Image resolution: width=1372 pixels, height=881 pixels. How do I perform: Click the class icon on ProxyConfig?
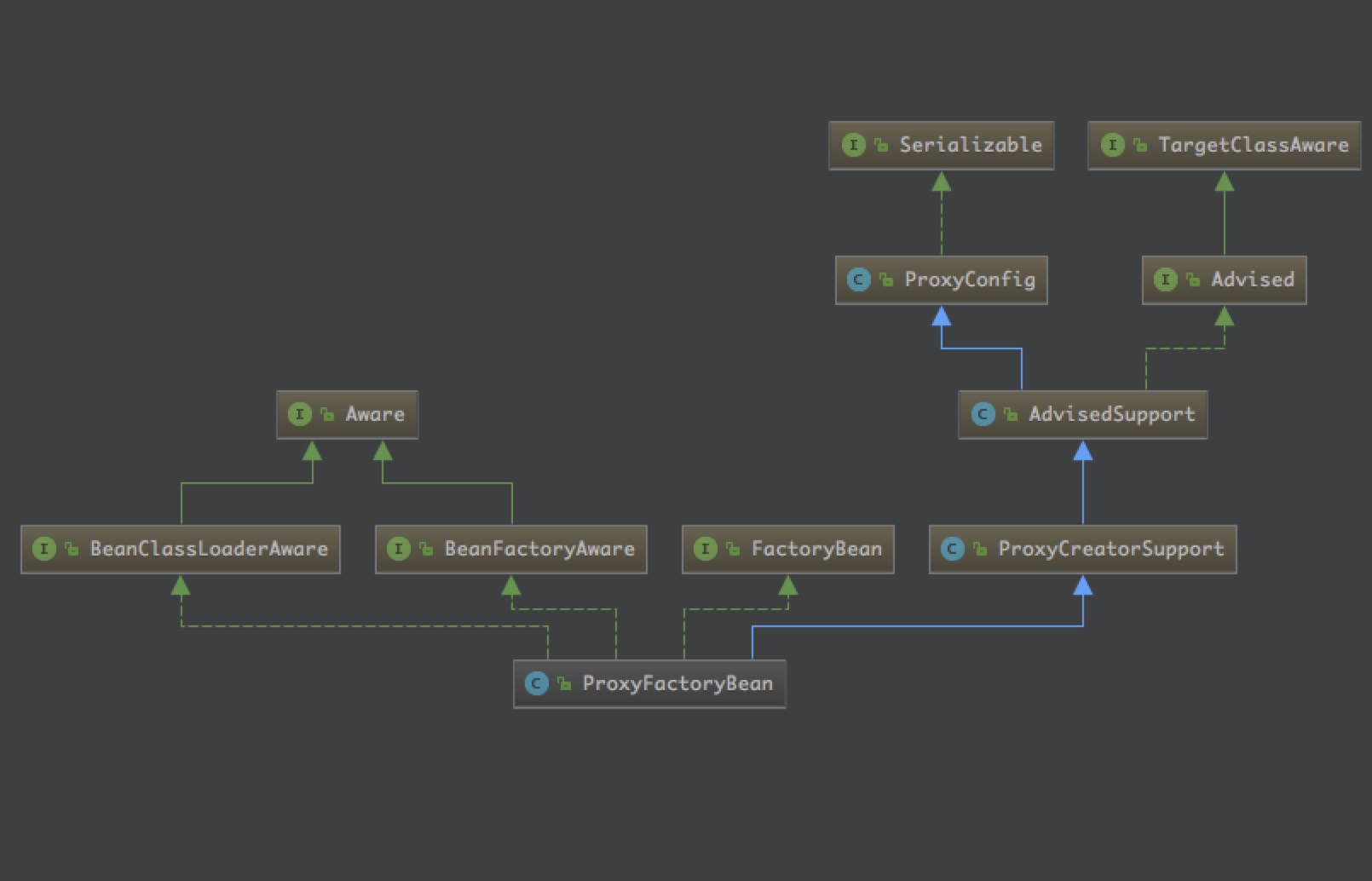point(859,279)
